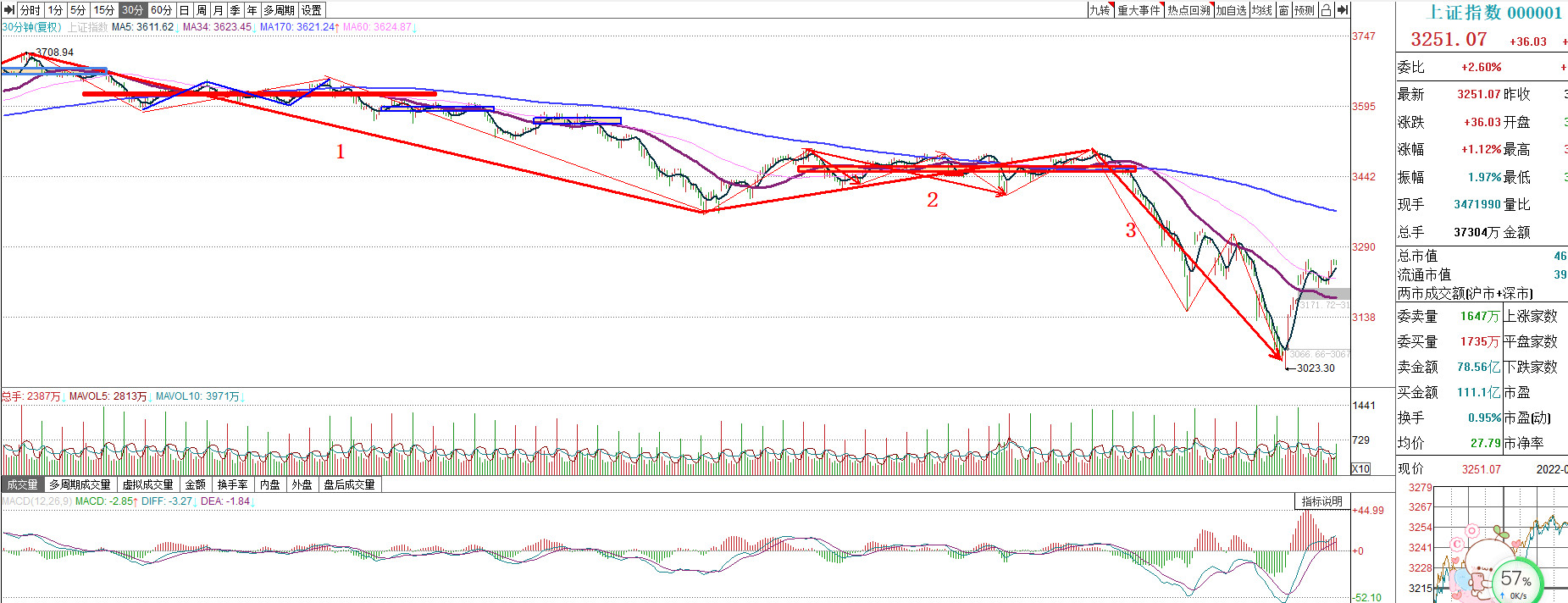Image resolution: width=1568 pixels, height=603 pixels.
Task: Click the 指标说明 indicator description button
Action: pyautogui.click(x=1321, y=501)
